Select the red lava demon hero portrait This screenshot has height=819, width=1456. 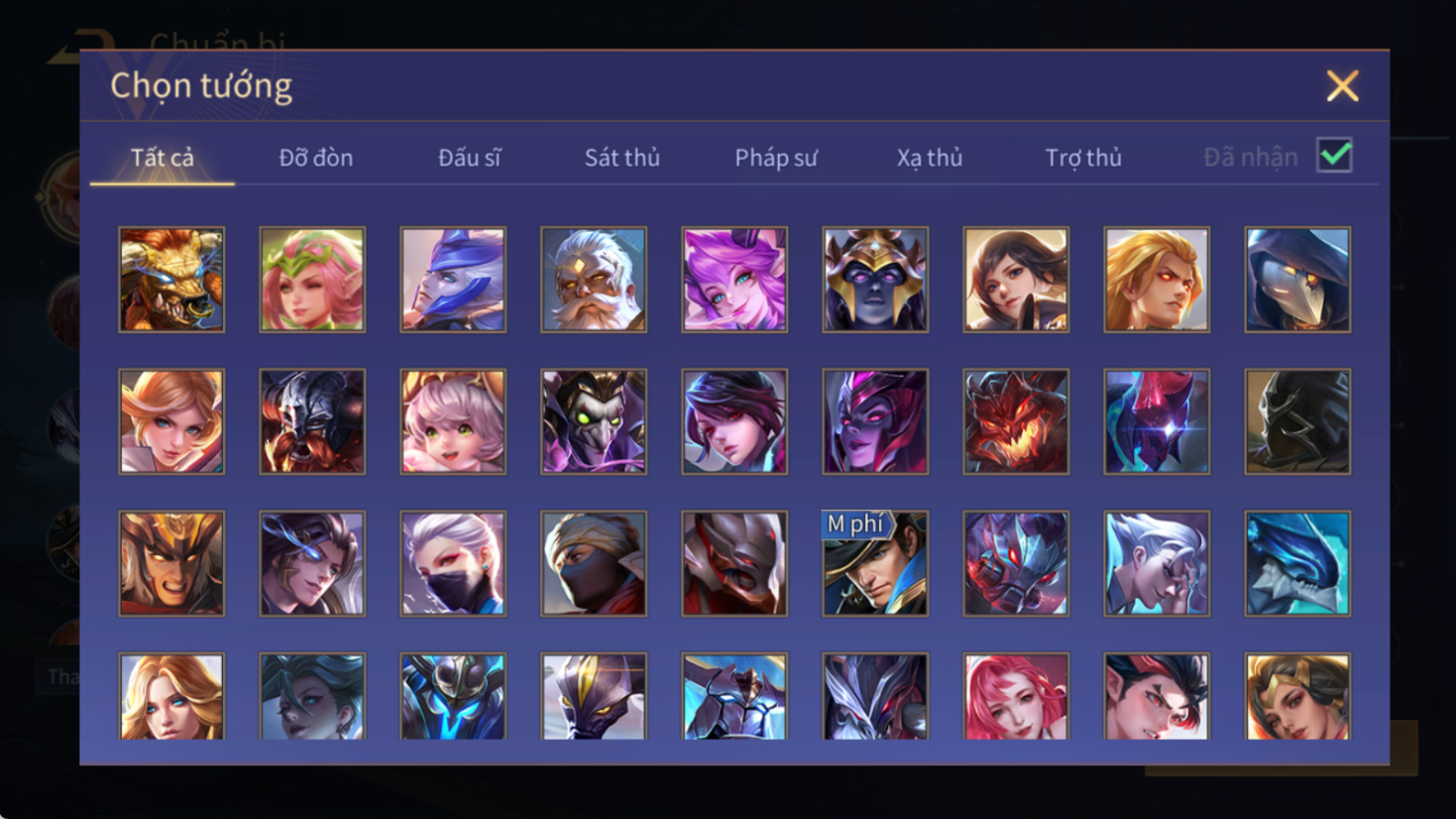click(1016, 421)
